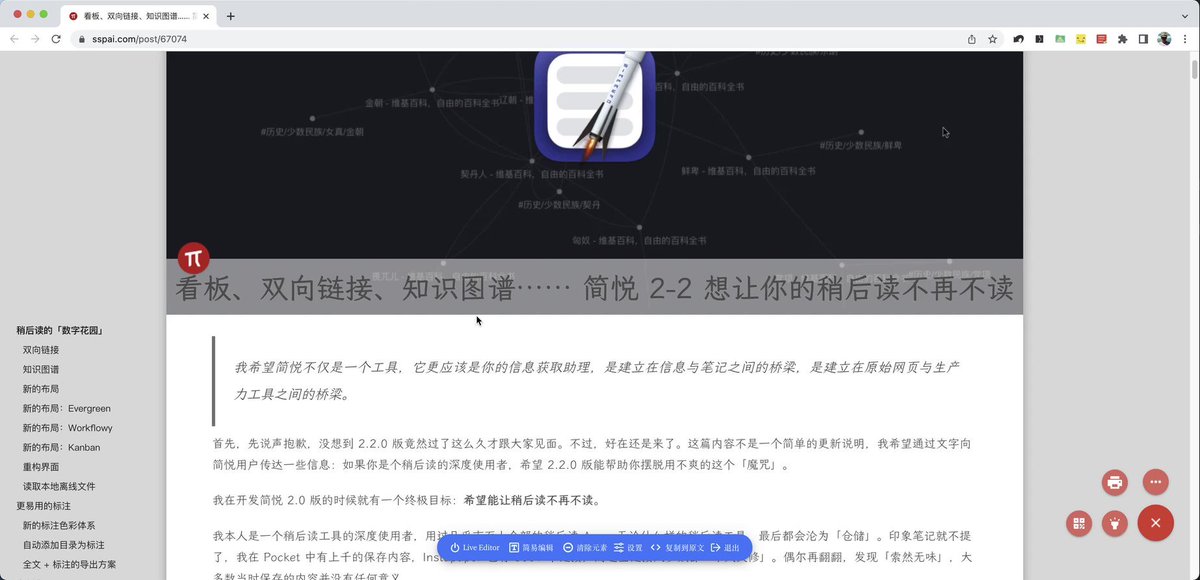Click the dark square arrow extension icon
Screen dimensions: 1200x580
[x=1039, y=39]
